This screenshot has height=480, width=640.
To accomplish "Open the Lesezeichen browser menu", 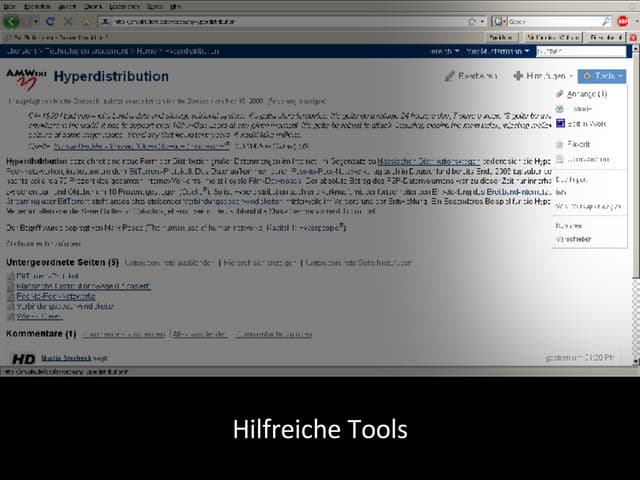I will (124, 6).
